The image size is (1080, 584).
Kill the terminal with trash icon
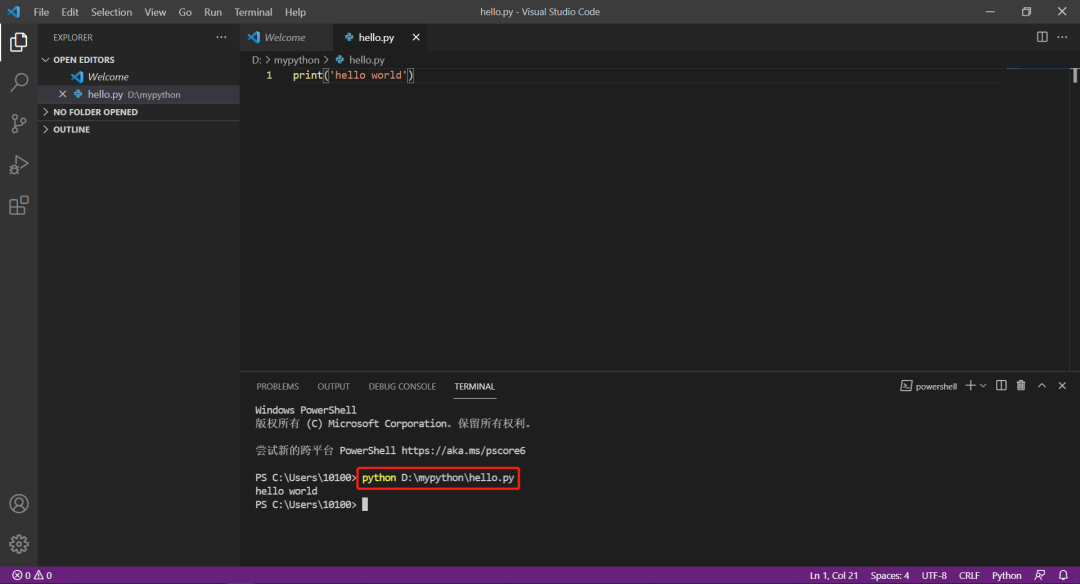1021,386
